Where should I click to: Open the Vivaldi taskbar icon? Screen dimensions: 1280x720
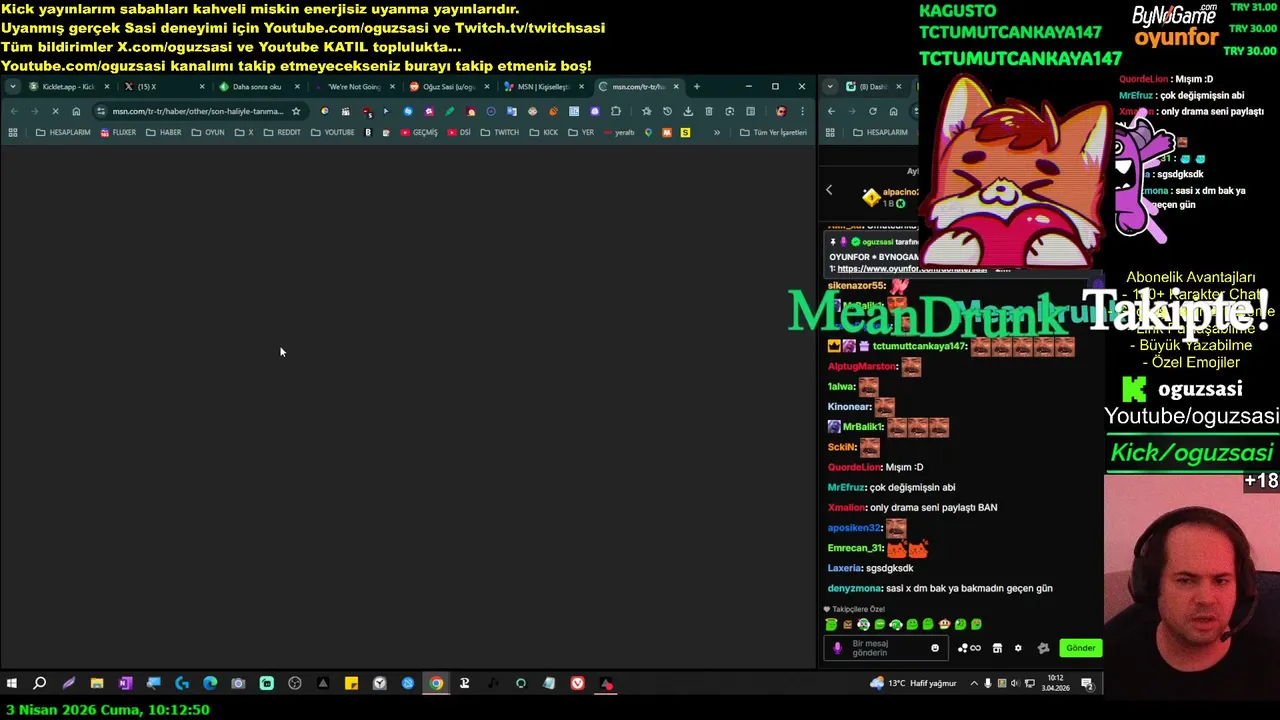click(x=578, y=684)
